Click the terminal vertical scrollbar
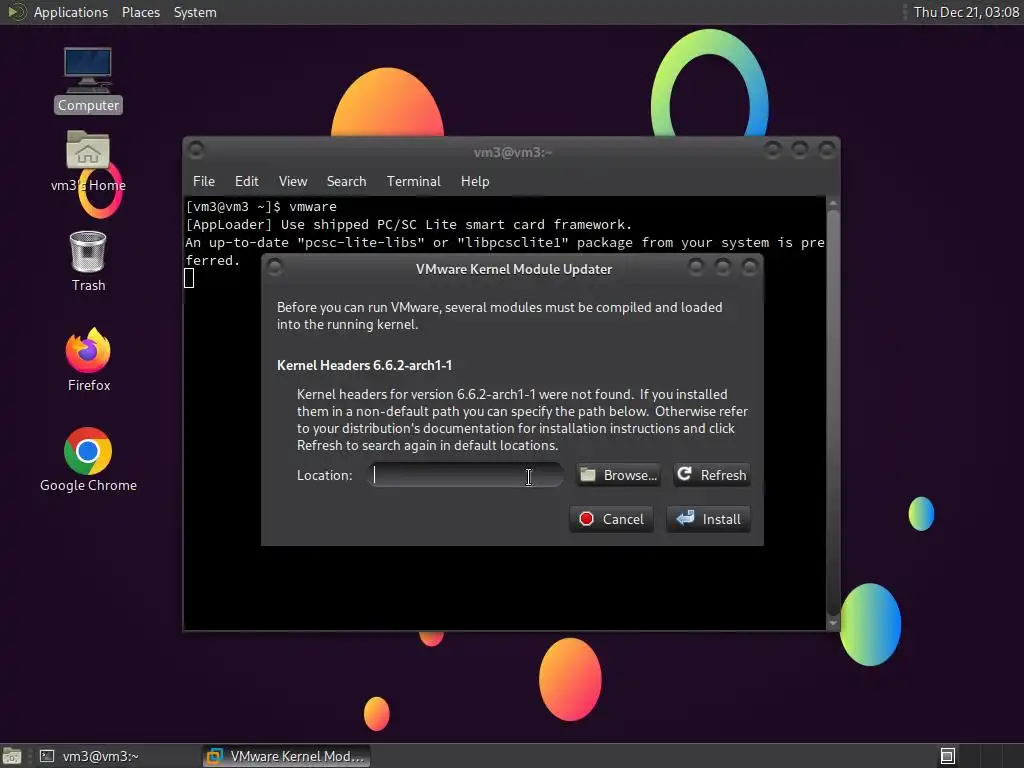Image resolution: width=1024 pixels, height=768 pixels. point(833,411)
